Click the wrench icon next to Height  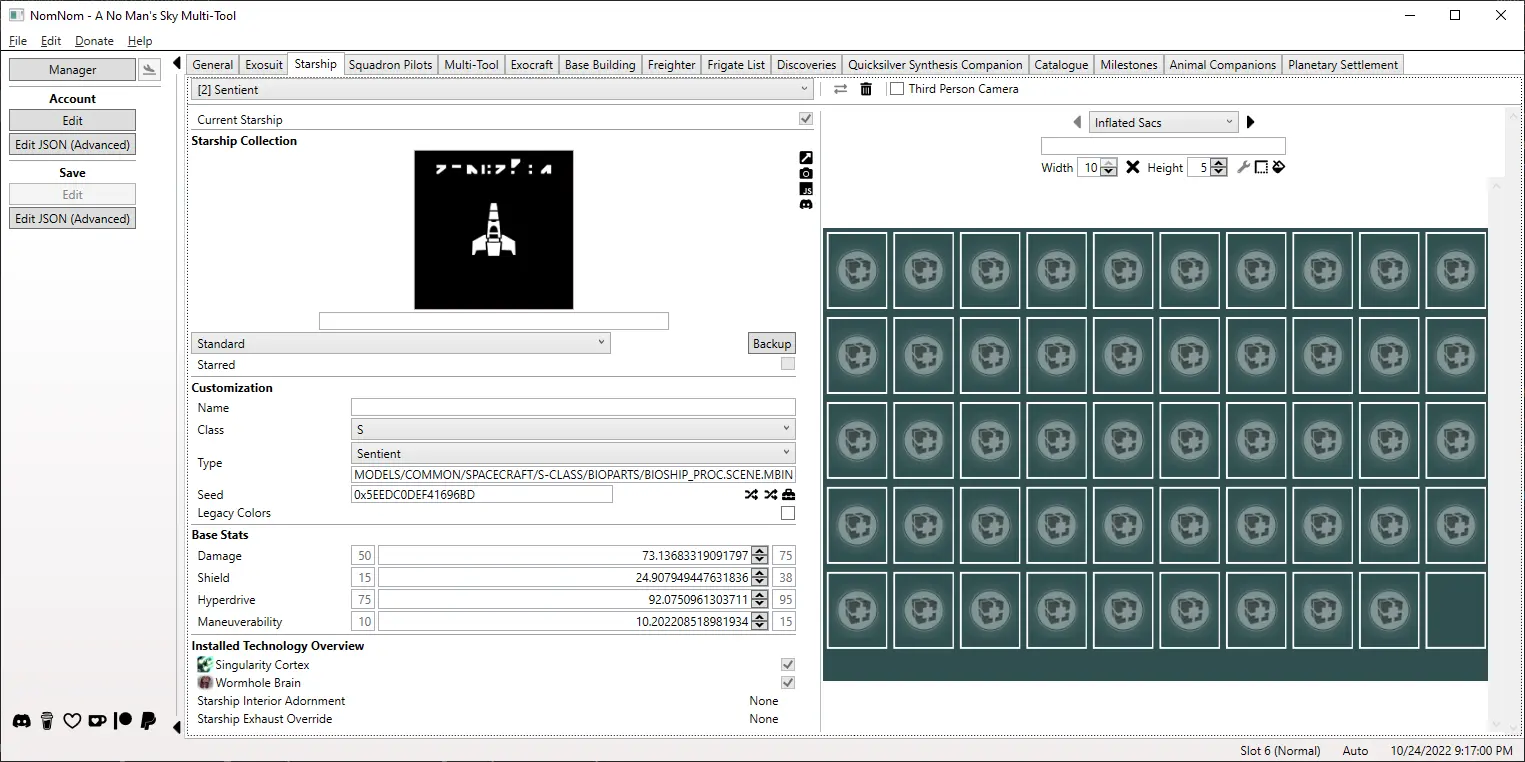1243,167
